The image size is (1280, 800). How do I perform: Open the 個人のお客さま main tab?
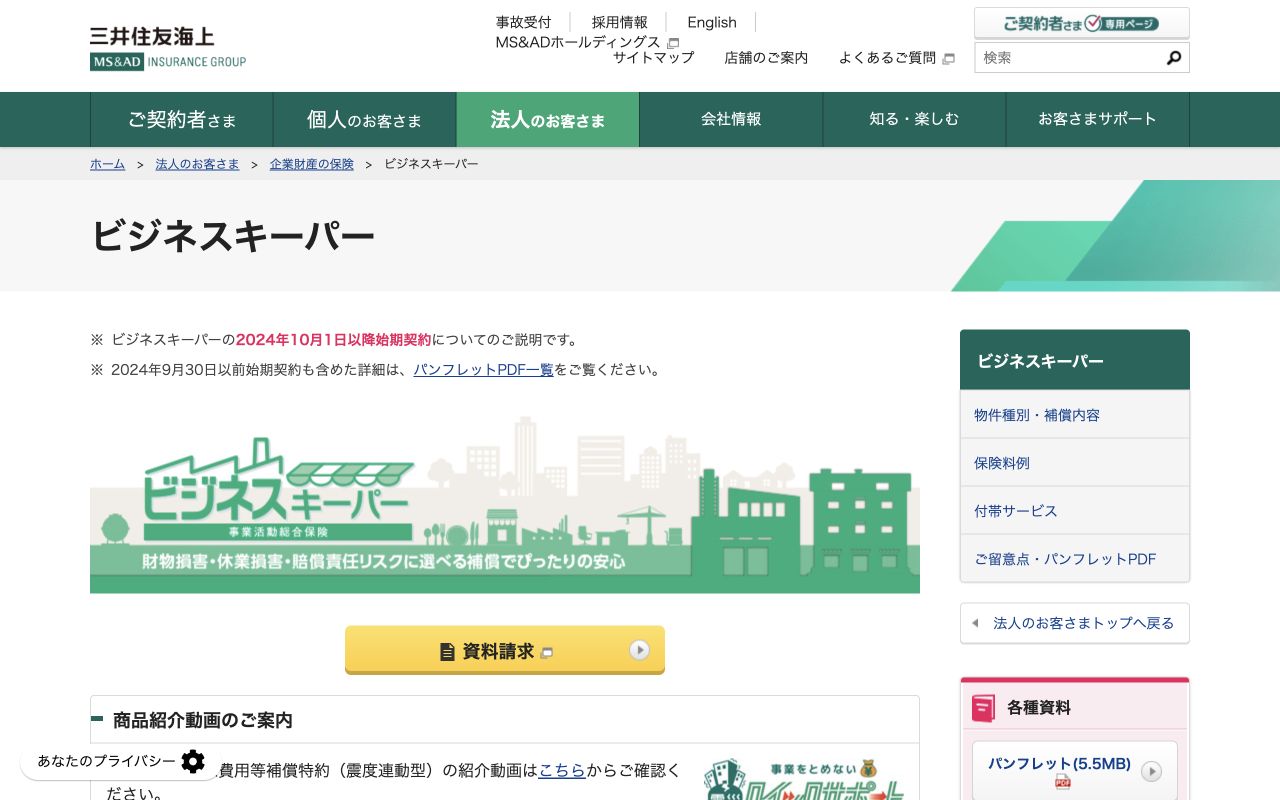click(365, 120)
